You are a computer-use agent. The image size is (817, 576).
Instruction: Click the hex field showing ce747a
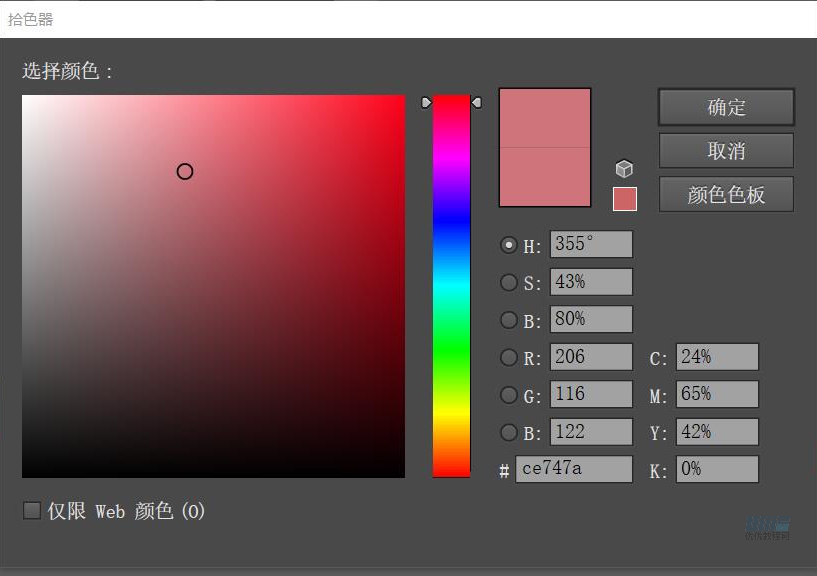pos(573,469)
